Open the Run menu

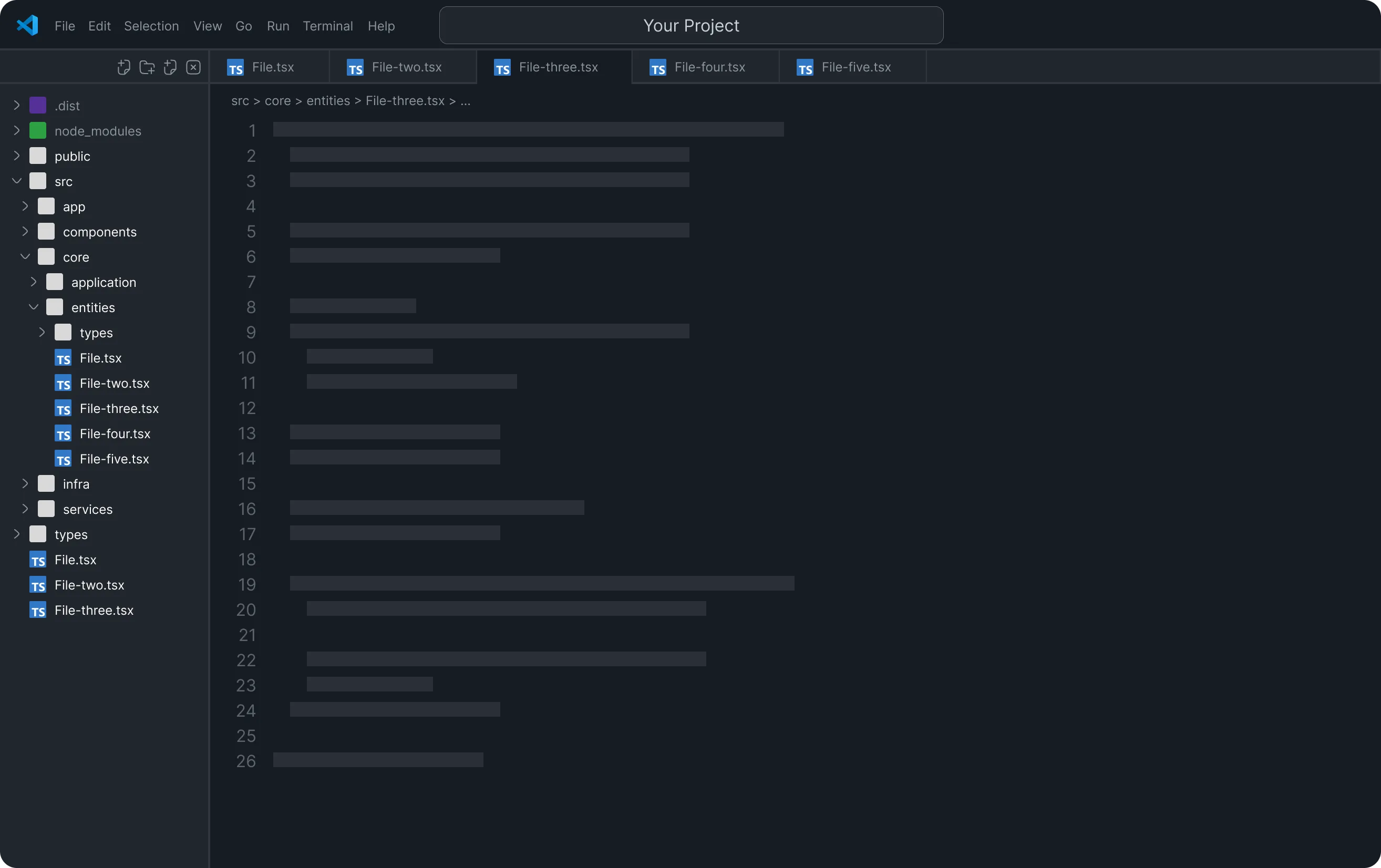tap(278, 26)
